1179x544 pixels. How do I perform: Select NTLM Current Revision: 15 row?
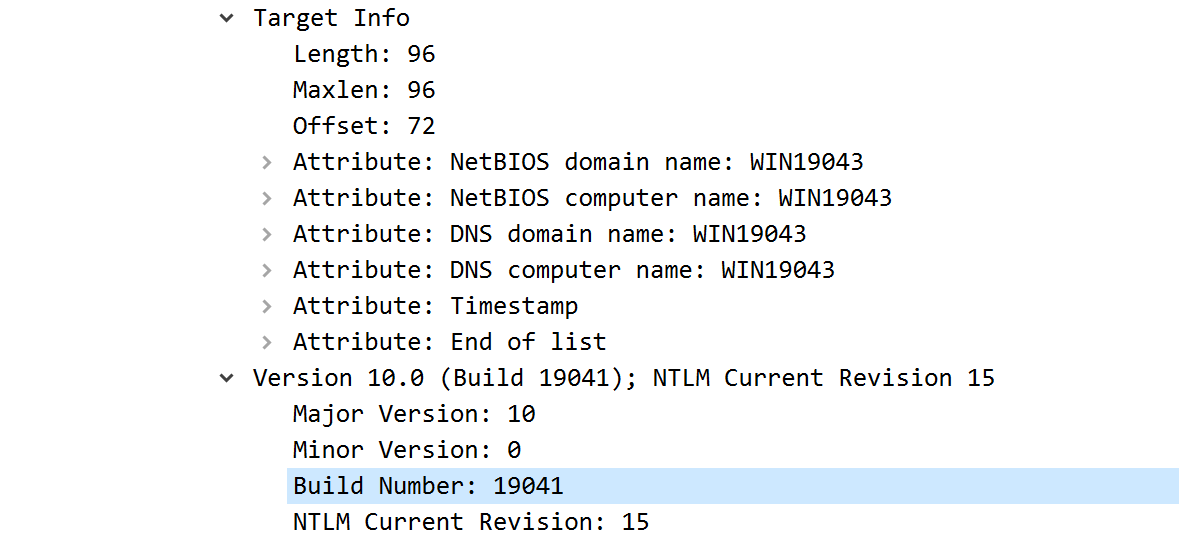[x=470, y=522]
